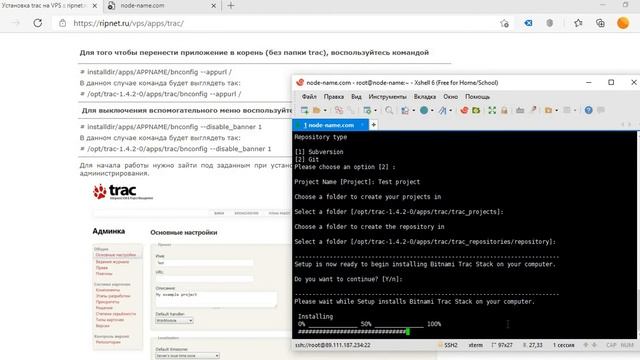Open the Помощь menu in Xshell
640x360 pixels.
tap(477, 97)
